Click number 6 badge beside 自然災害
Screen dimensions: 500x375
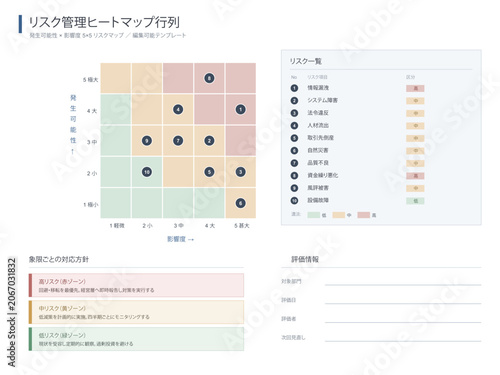[294, 150]
